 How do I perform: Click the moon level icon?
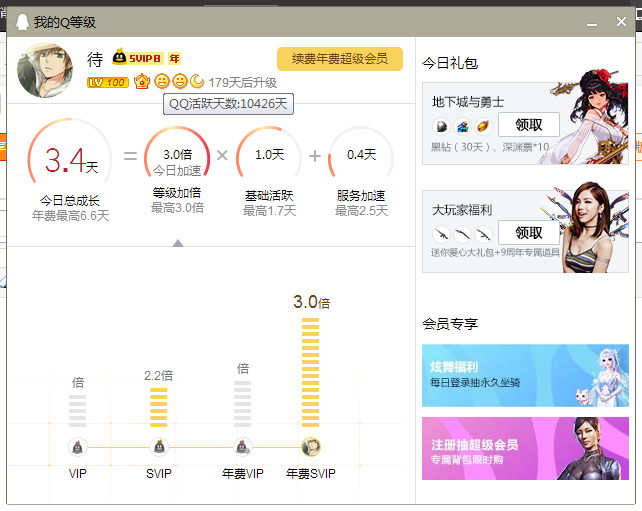197,81
